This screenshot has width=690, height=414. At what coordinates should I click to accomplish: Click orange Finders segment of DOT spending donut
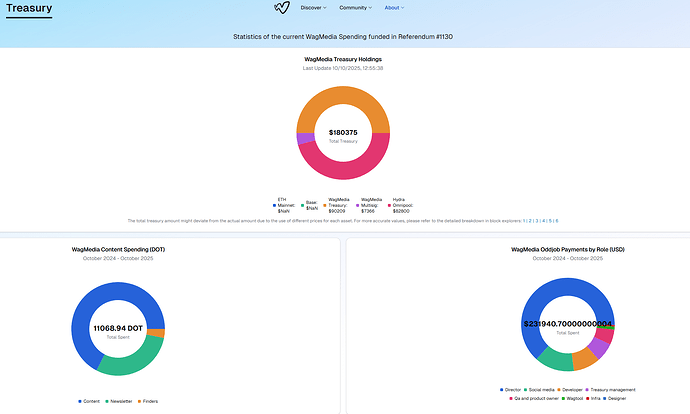(156, 333)
